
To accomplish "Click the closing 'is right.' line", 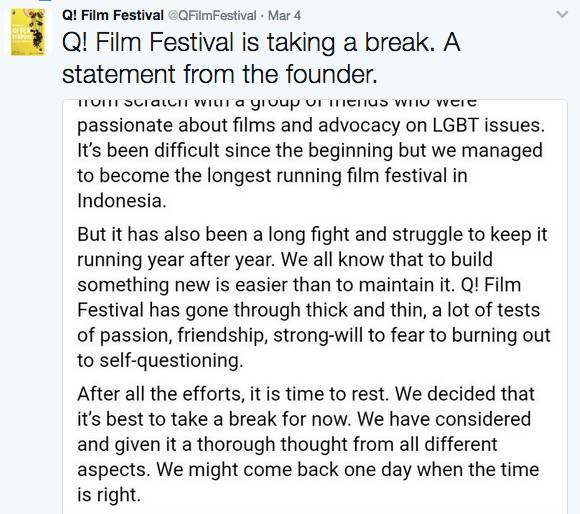I will [109, 495].
